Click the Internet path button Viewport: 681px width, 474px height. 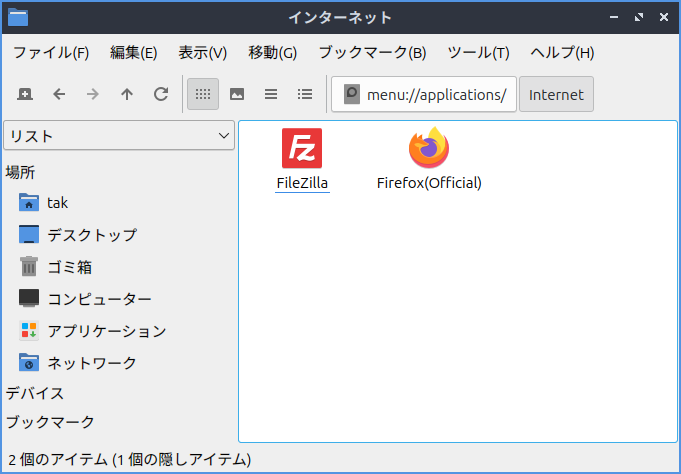point(556,94)
